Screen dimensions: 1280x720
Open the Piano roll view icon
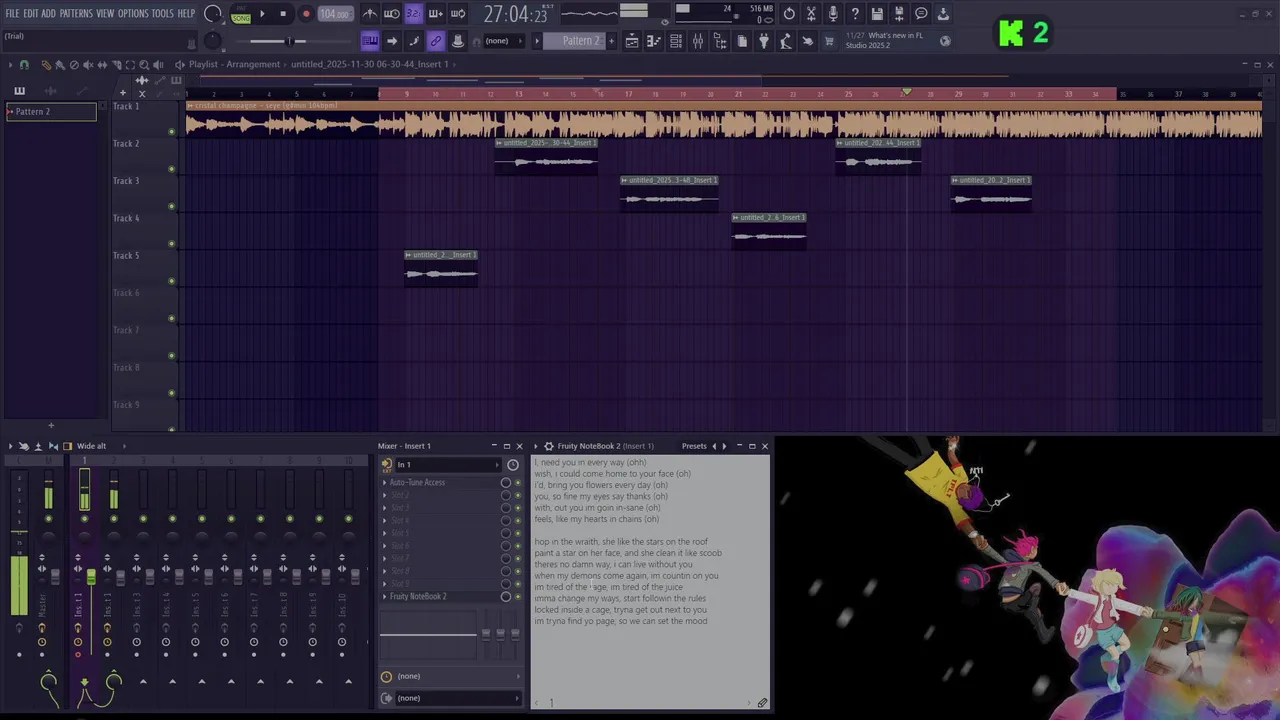pyautogui.click(x=653, y=41)
